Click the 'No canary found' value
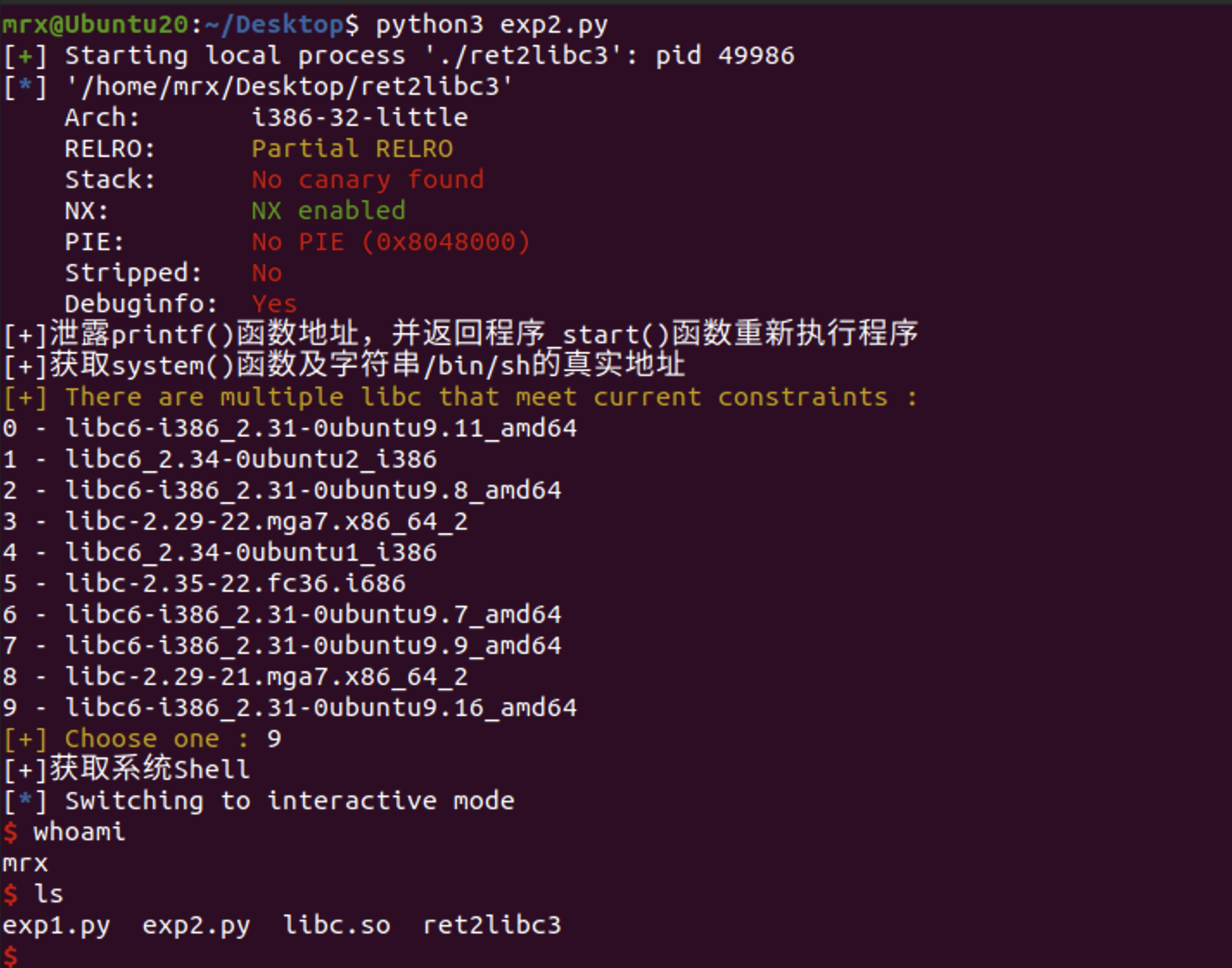The image size is (1232, 968). tap(368, 180)
